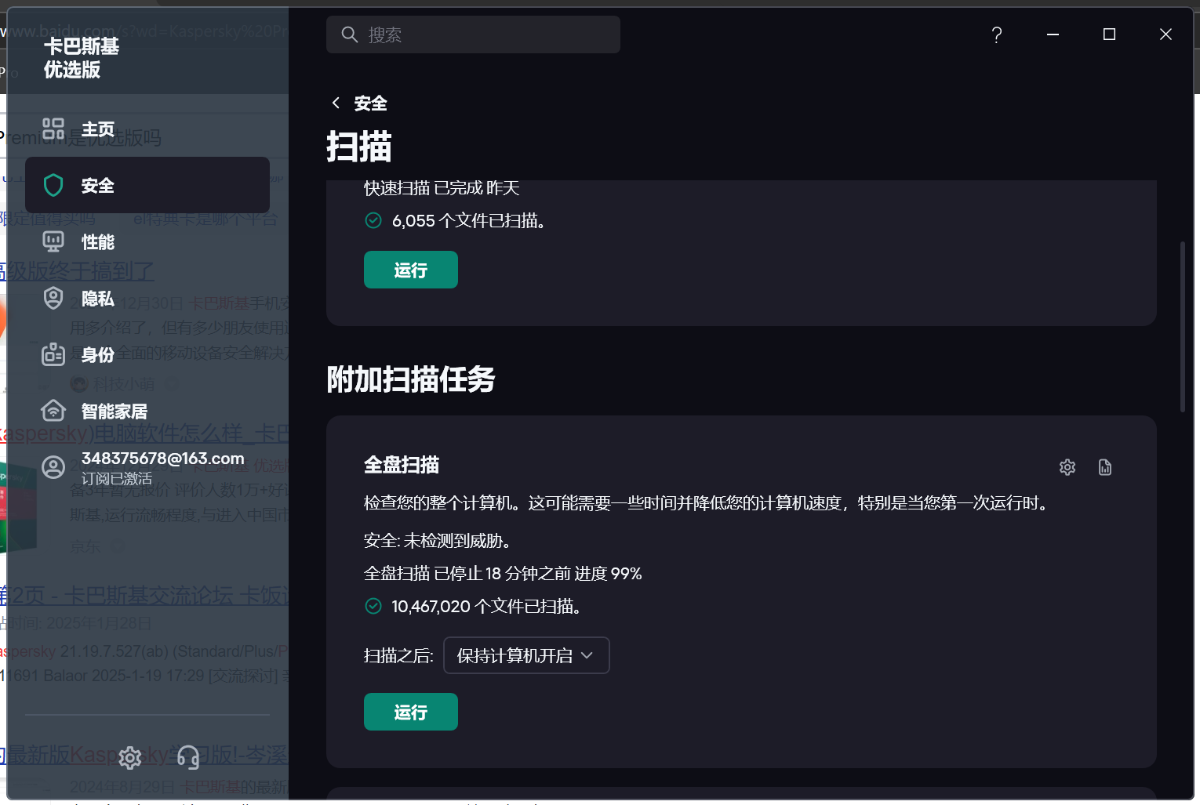Click the 附加扫描任务 section heading
1200x805 pixels.
point(411,379)
